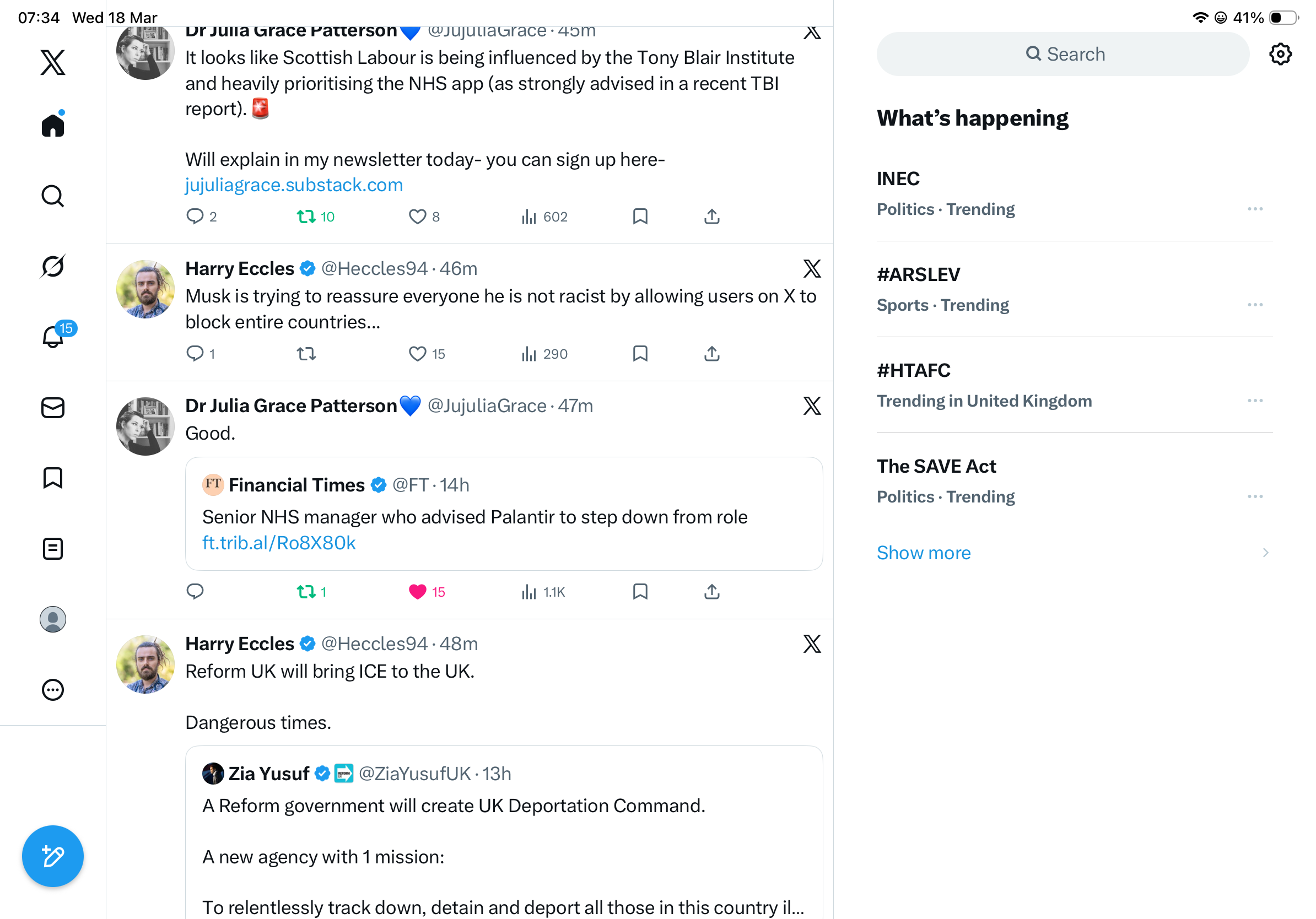Open the More menu in sidebar
Screen dimensions: 1316x919
tap(53, 690)
